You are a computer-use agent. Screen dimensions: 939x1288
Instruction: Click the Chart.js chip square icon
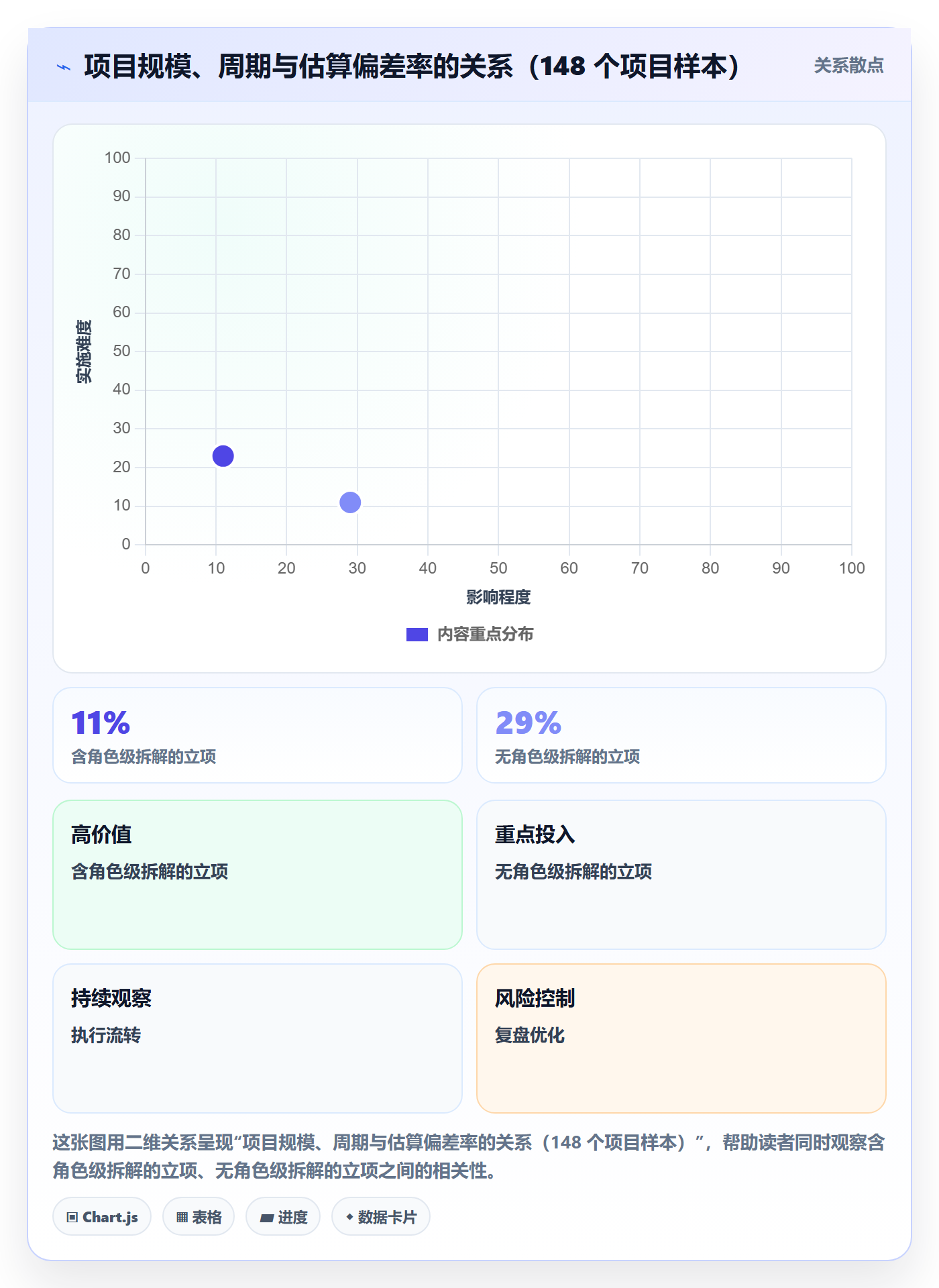(x=72, y=1218)
